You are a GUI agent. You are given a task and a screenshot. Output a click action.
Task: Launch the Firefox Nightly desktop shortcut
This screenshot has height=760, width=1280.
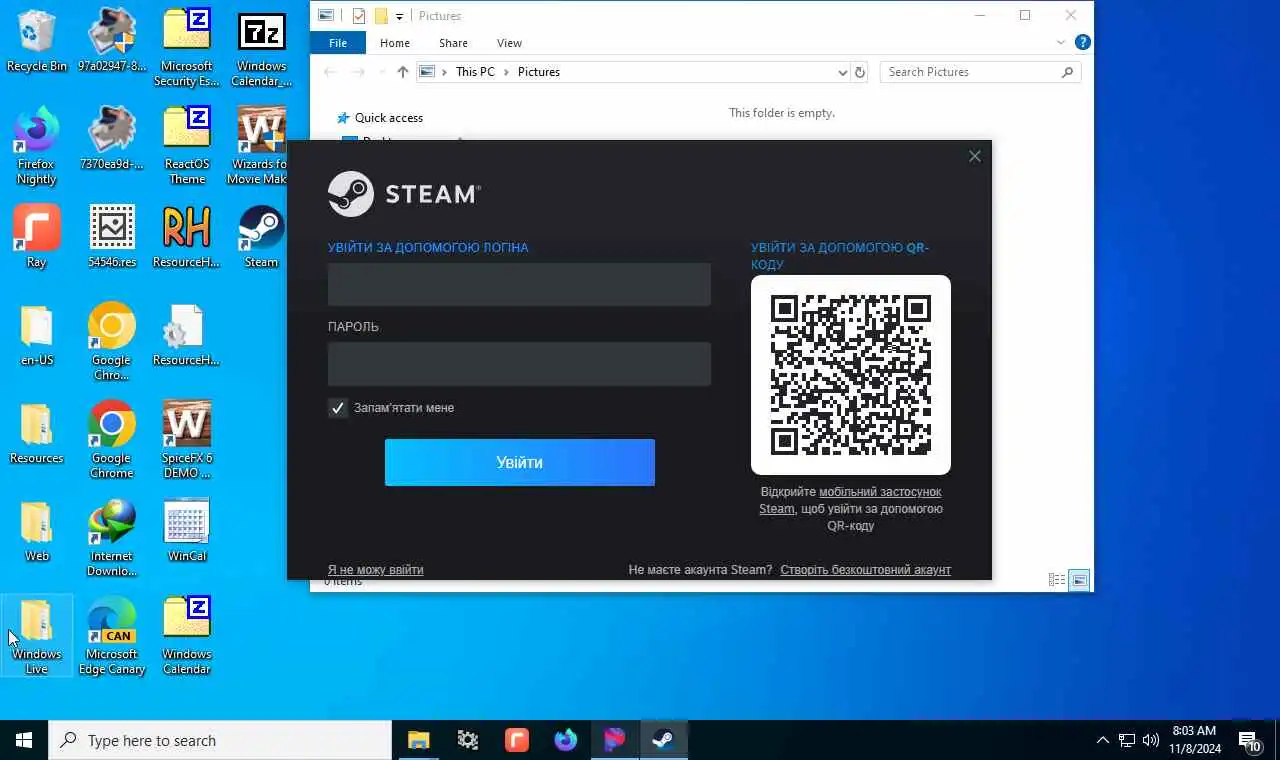(x=37, y=146)
